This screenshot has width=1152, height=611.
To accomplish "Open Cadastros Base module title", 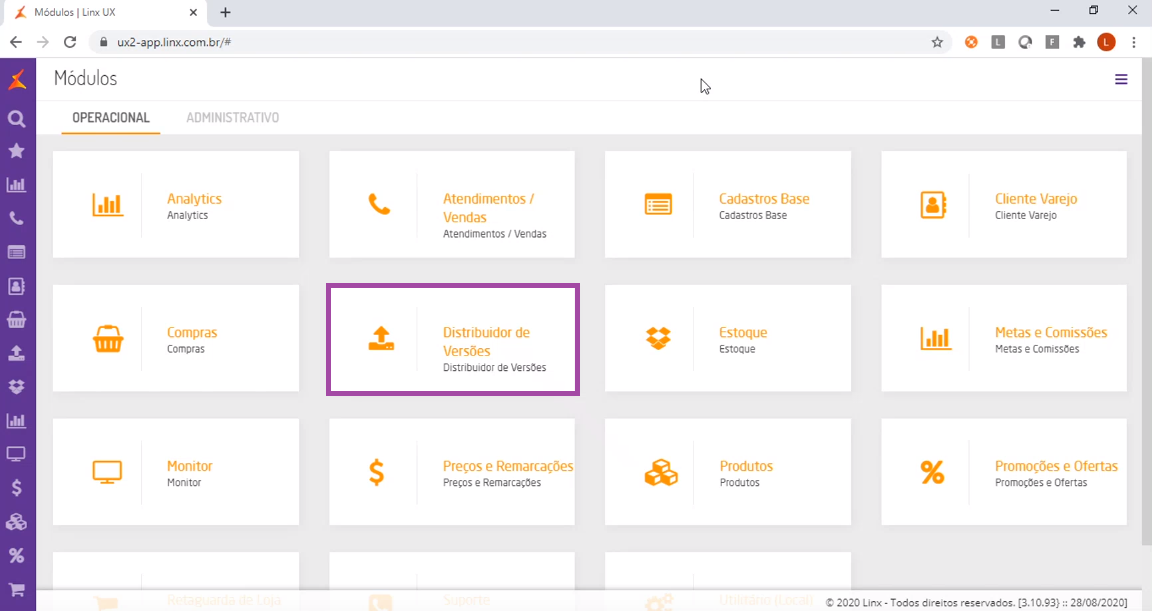I will pyautogui.click(x=764, y=199).
